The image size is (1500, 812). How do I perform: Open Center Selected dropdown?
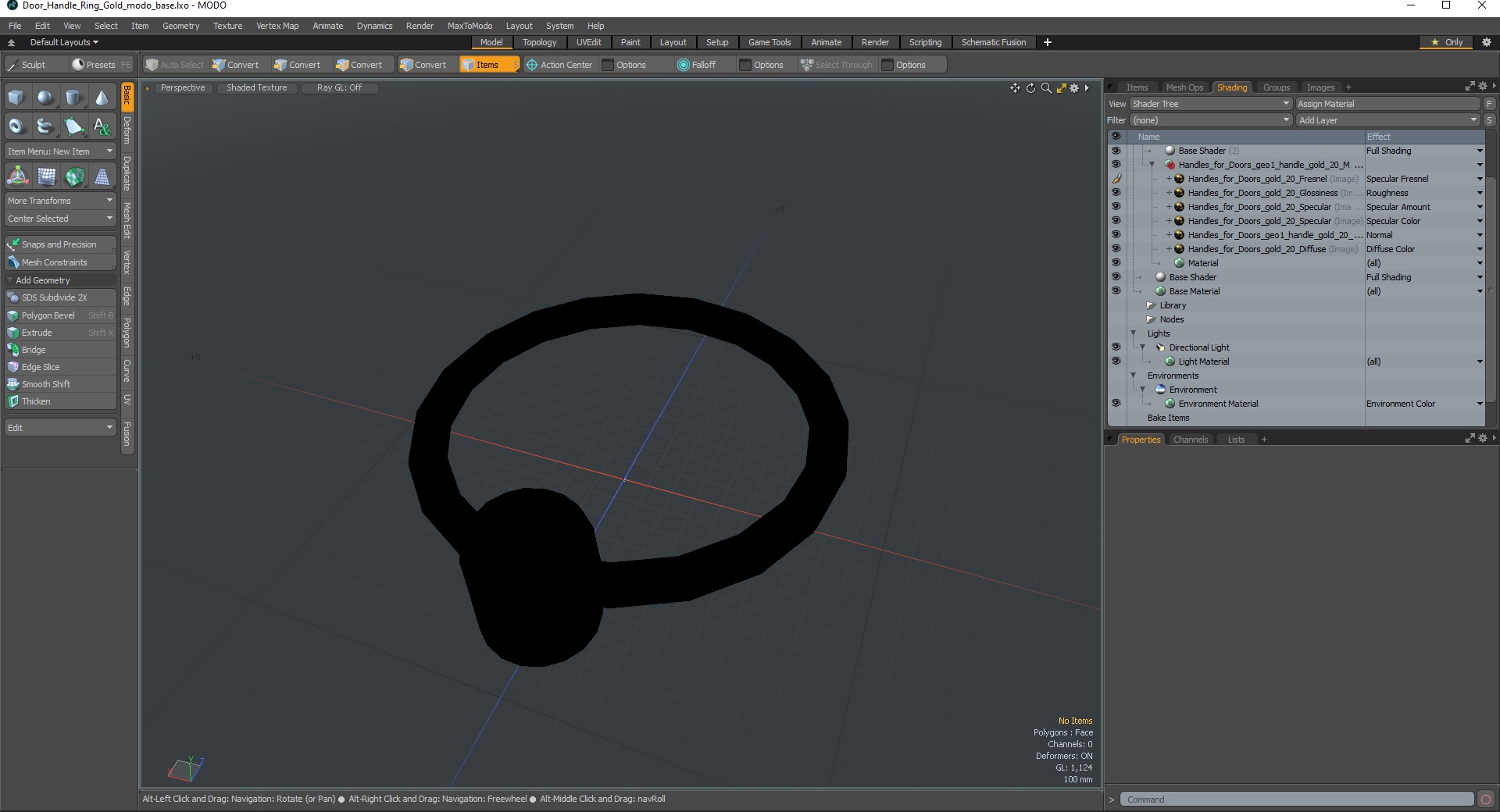[x=60, y=219]
